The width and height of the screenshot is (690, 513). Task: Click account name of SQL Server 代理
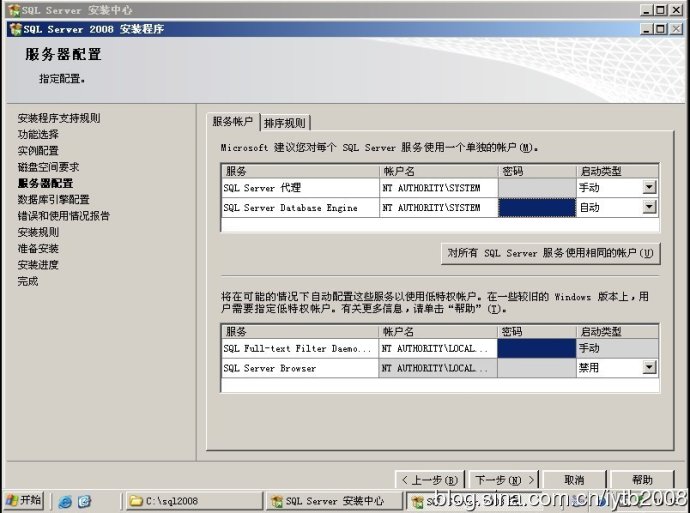pos(438,188)
